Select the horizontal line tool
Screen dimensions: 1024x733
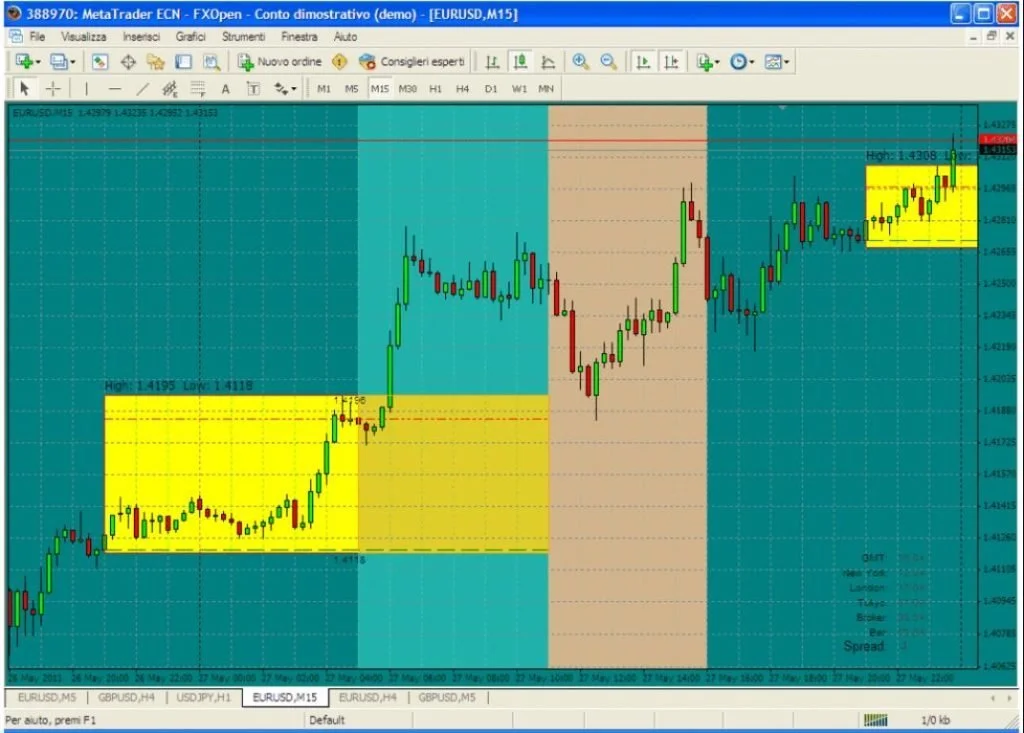[113, 89]
